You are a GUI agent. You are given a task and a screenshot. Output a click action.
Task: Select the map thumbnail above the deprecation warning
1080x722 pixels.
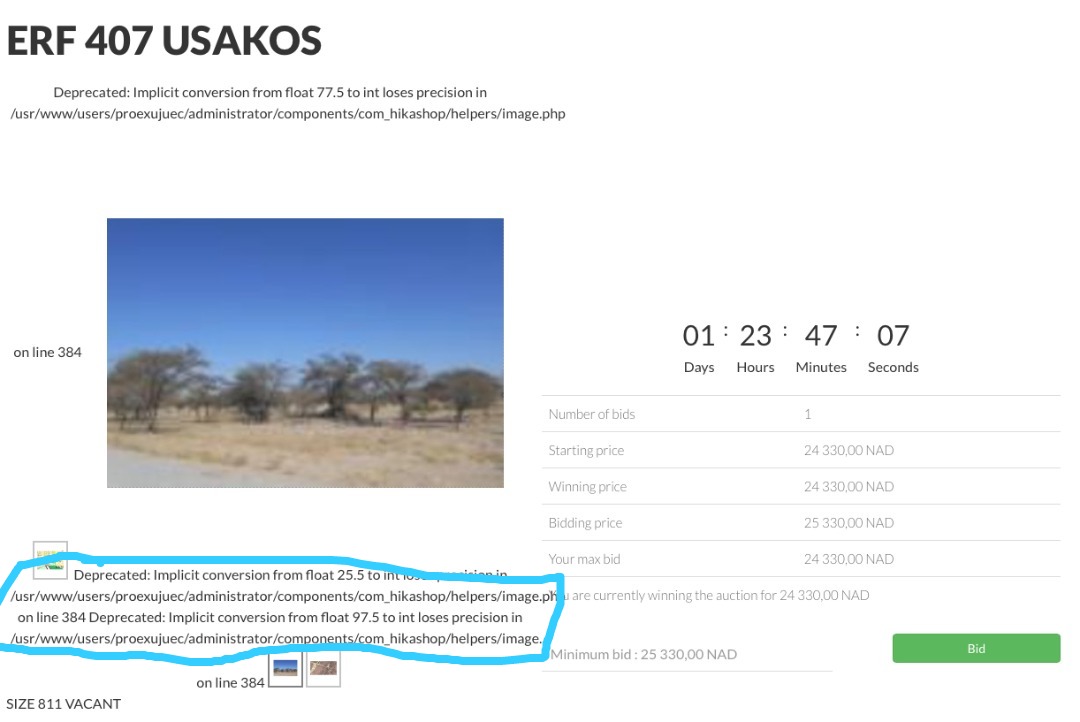[50, 560]
